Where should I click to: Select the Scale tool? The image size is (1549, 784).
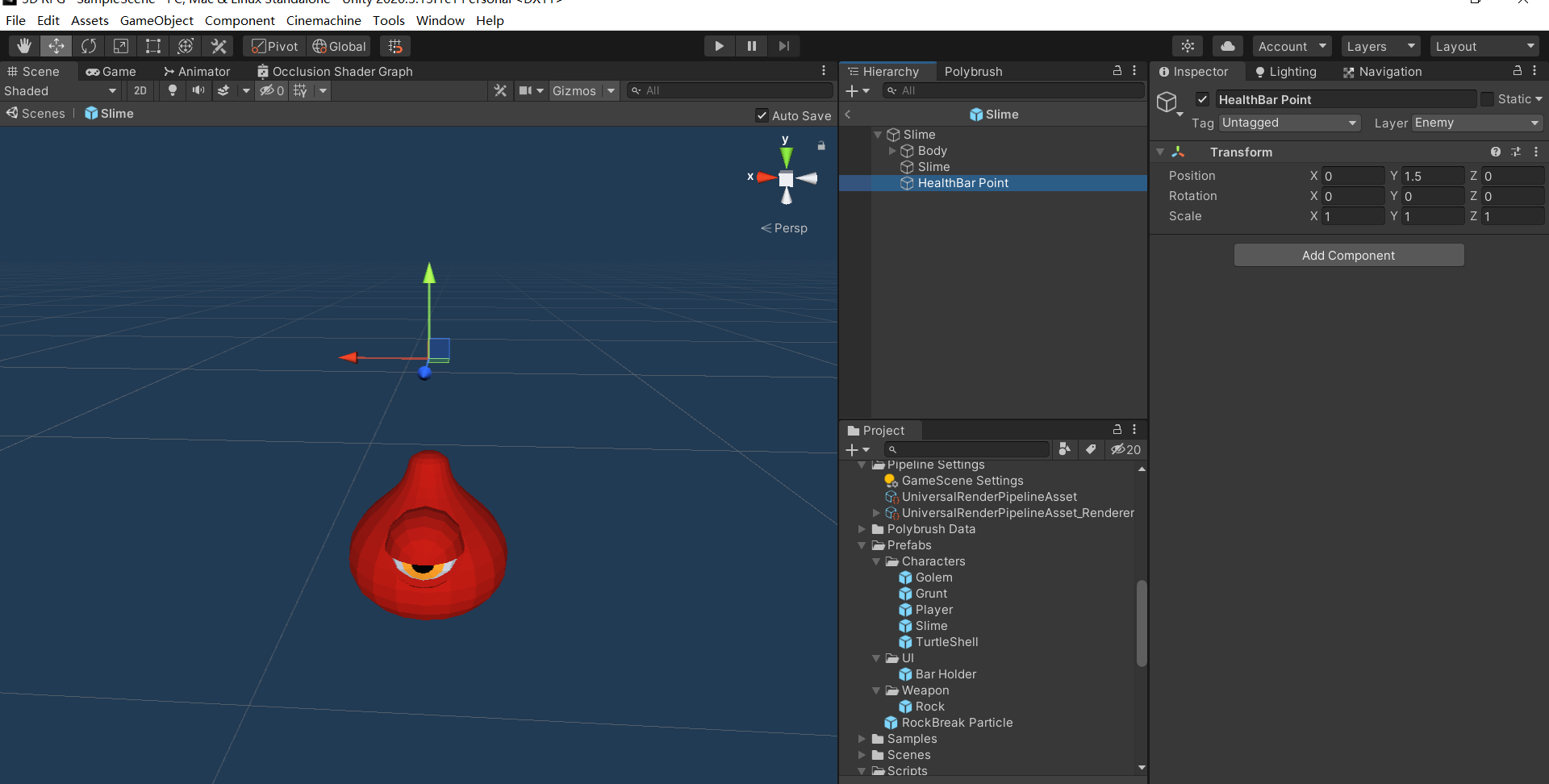(121, 46)
